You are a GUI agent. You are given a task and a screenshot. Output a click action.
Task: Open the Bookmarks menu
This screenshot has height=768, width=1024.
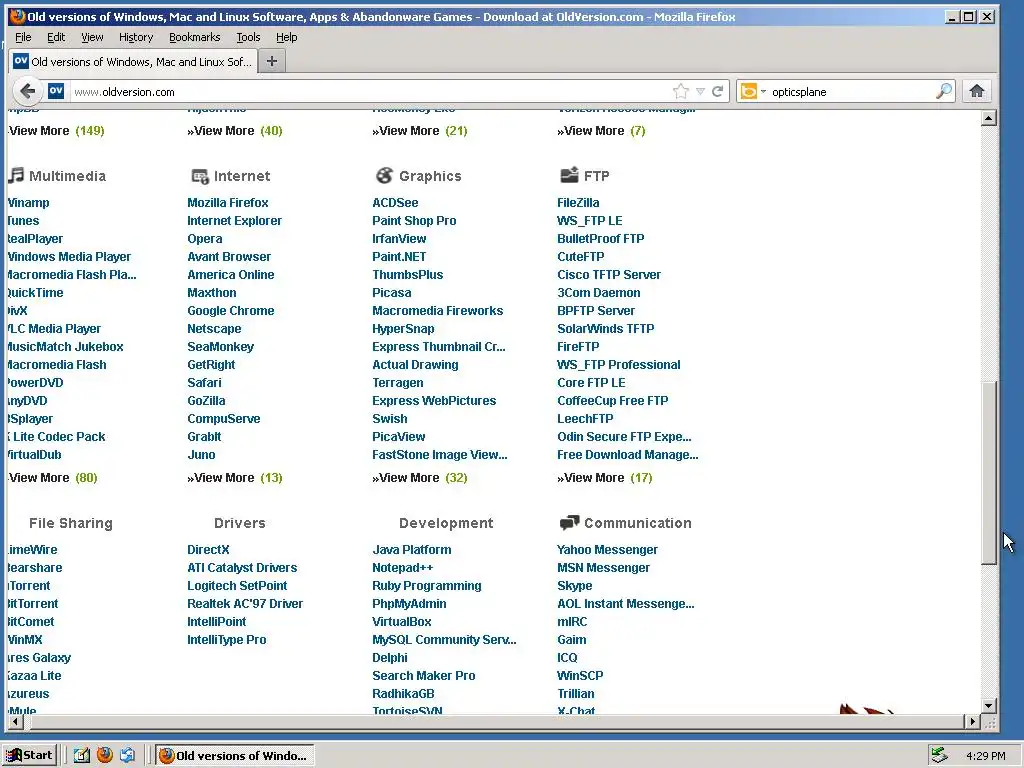coord(195,37)
